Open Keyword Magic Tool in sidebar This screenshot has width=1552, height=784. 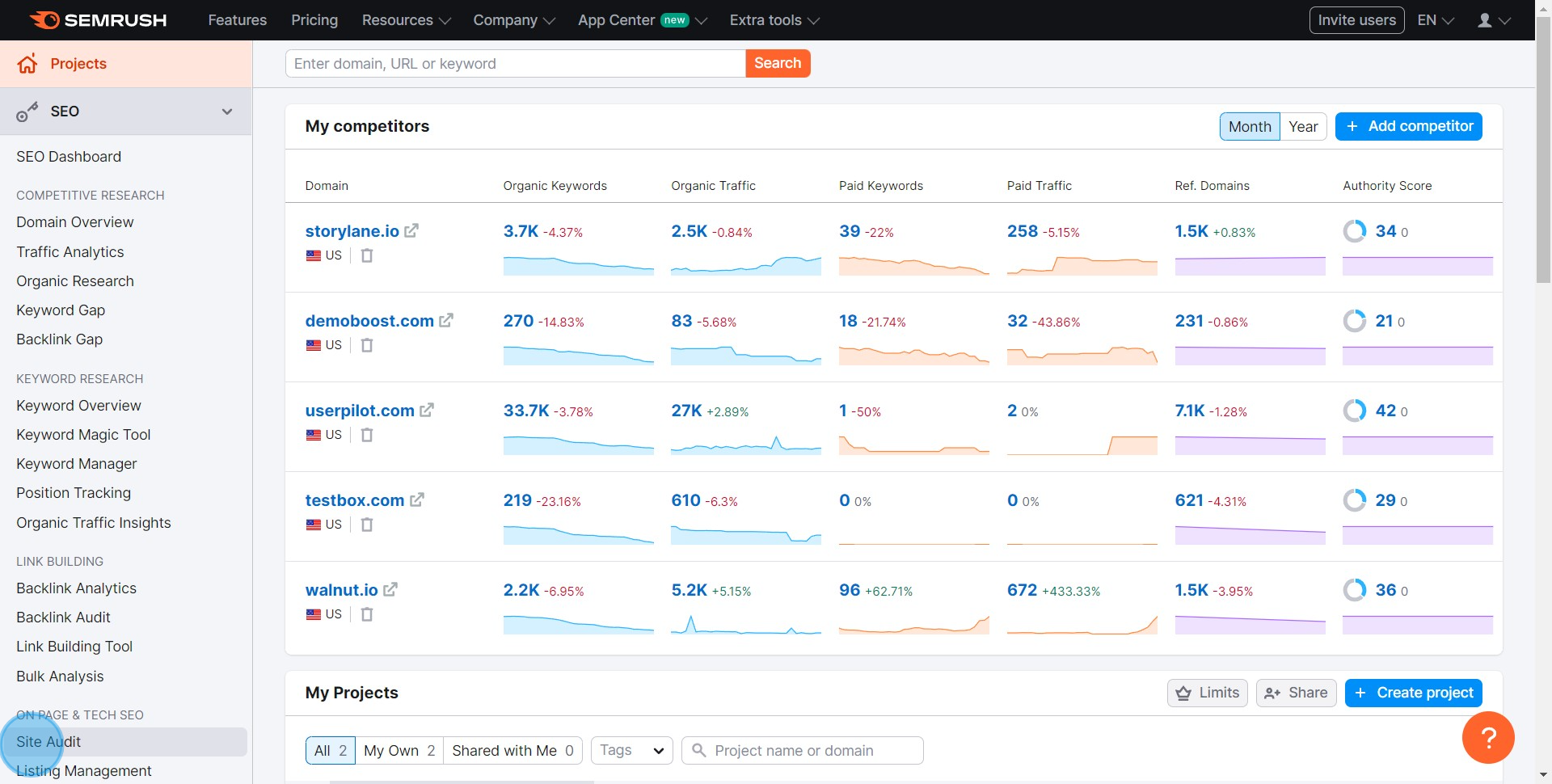pyautogui.click(x=83, y=435)
